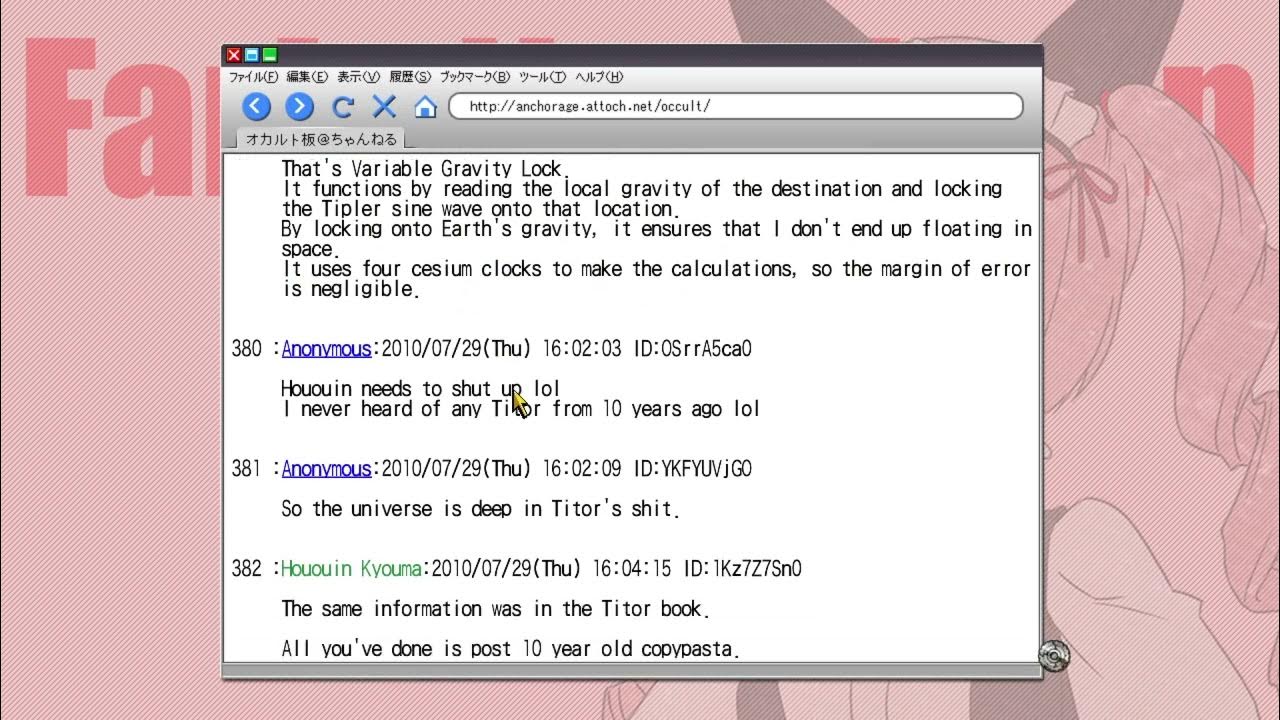
Task: Click the line "I never heard of any Titor"
Action: pyautogui.click(x=521, y=409)
